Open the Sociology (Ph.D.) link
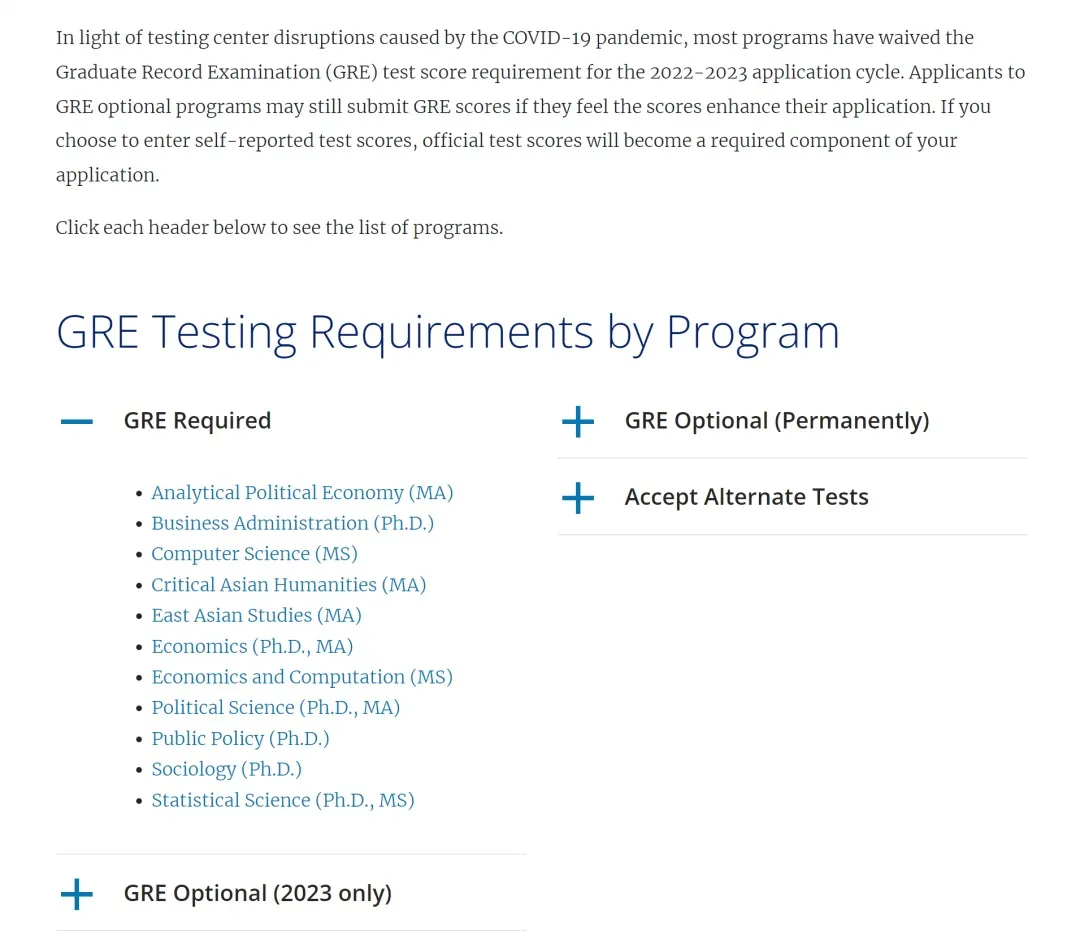1080x935 pixels. (226, 769)
